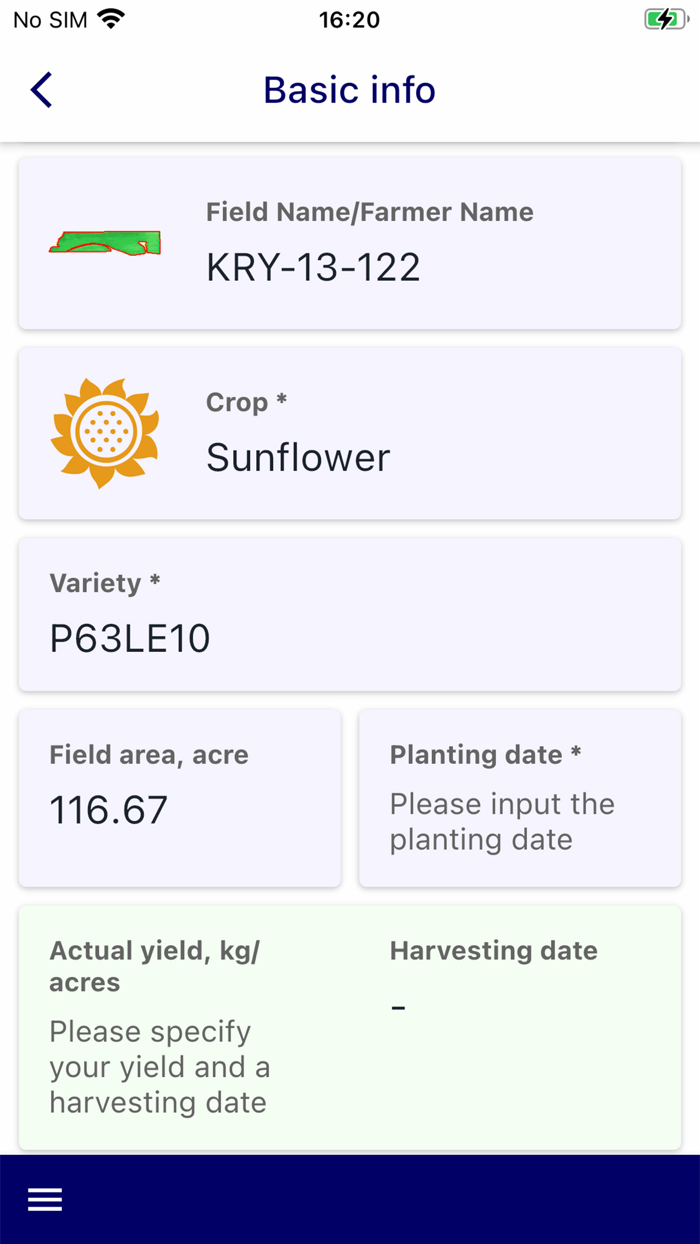700x1244 pixels.
Task: Tap the Harvesting date dash placeholder
Action: (x=398, y=1008)
